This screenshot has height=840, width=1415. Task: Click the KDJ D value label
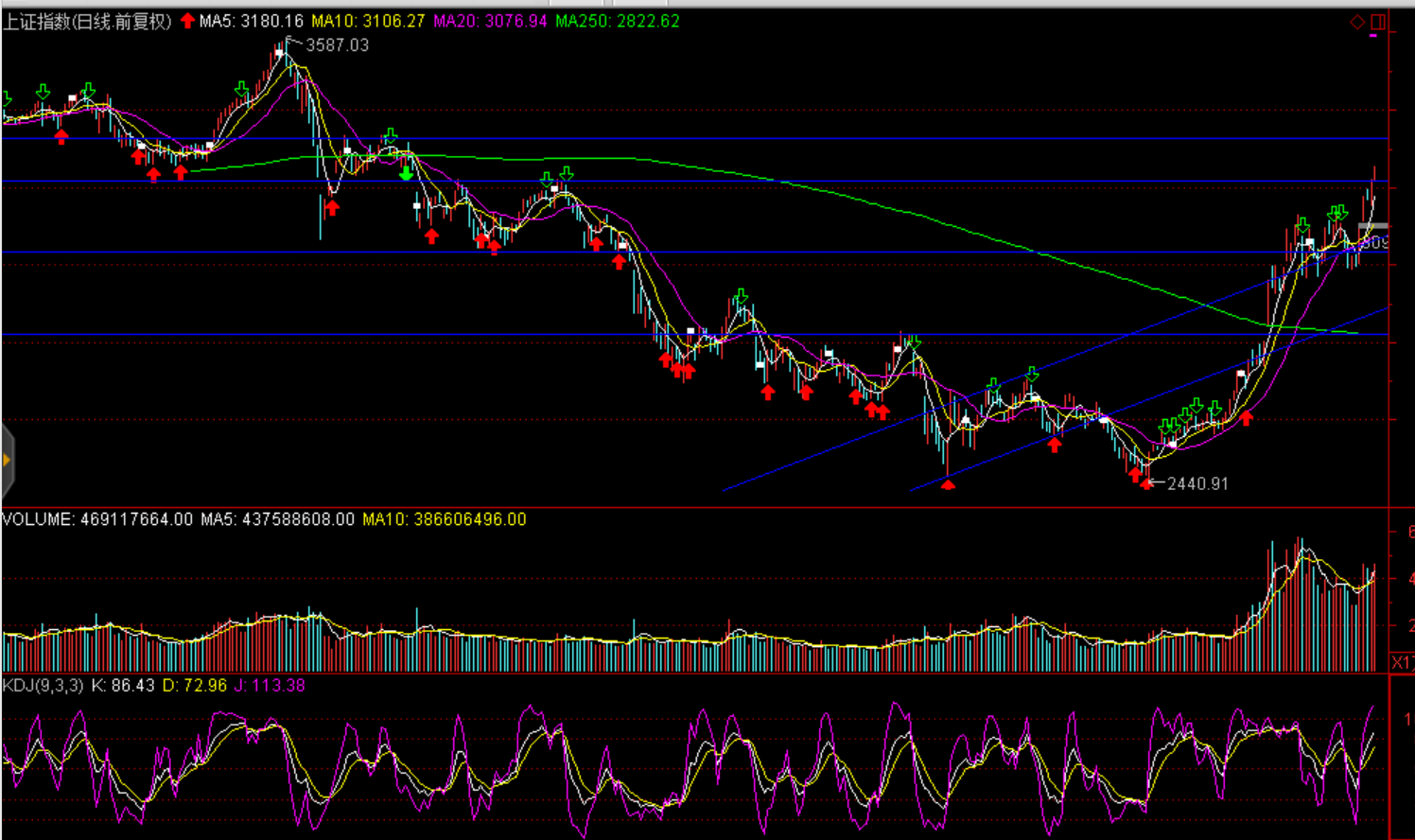(195, 685)
